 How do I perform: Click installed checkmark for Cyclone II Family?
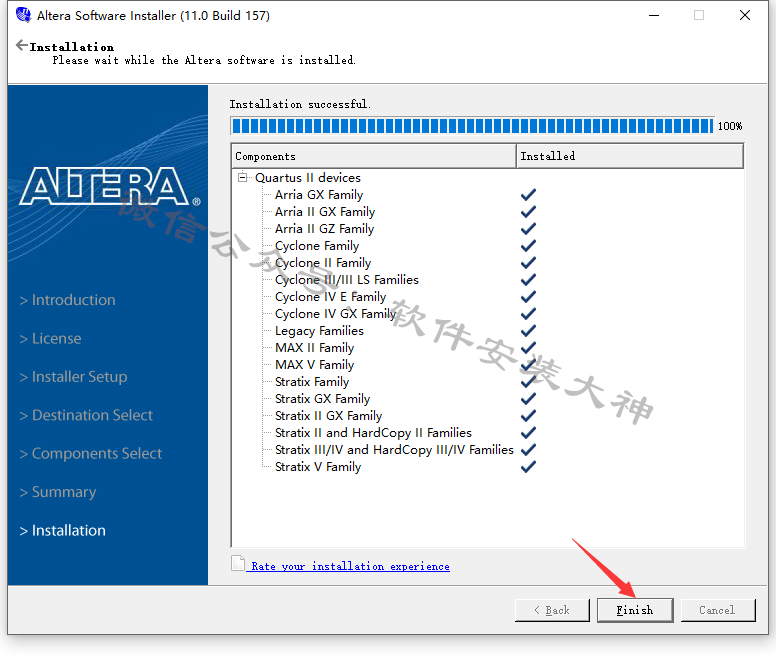pyautogui.click(x=528, y=263)
